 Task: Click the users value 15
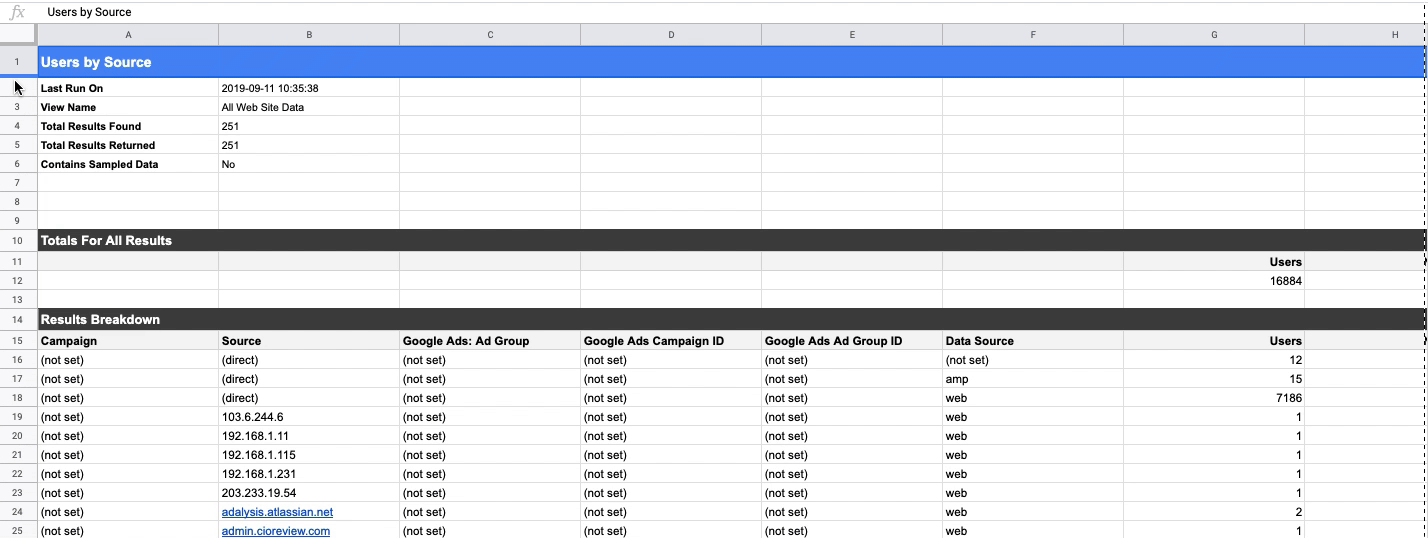1214,379
